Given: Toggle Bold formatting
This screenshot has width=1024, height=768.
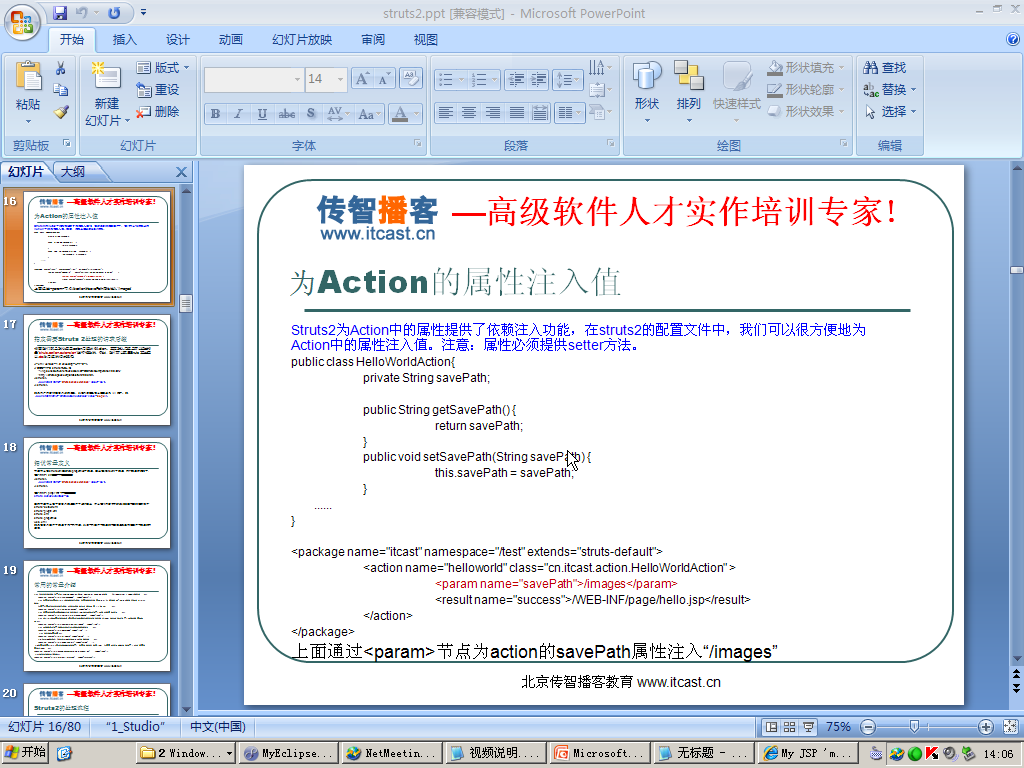Looking at the screenshot, I should [216, 114].
